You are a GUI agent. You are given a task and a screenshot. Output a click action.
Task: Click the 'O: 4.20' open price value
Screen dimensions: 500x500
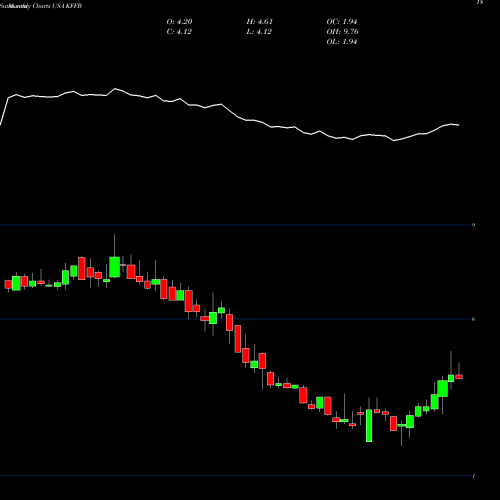[179, 22]
